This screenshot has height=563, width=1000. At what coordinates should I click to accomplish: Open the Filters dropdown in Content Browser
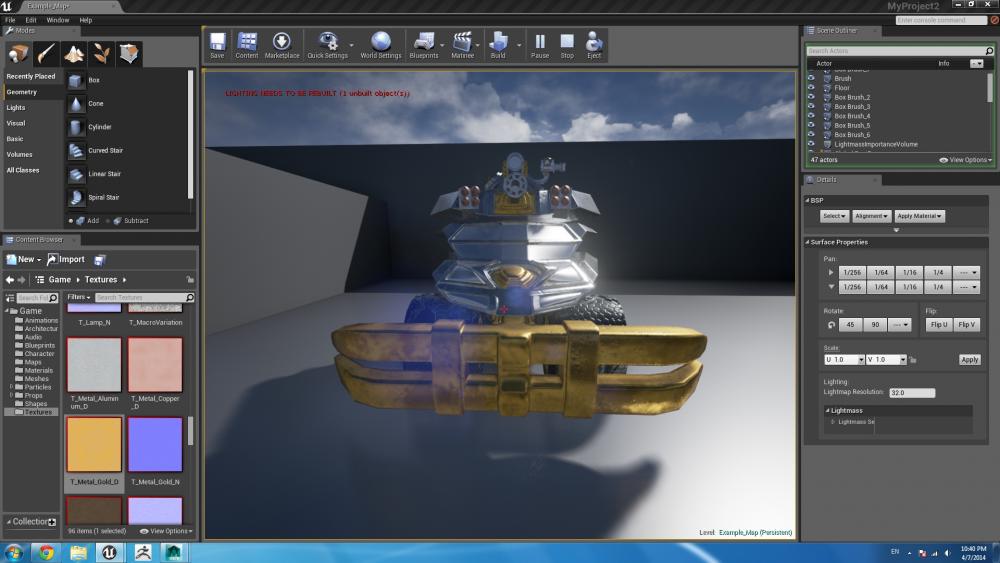point(79,298)
